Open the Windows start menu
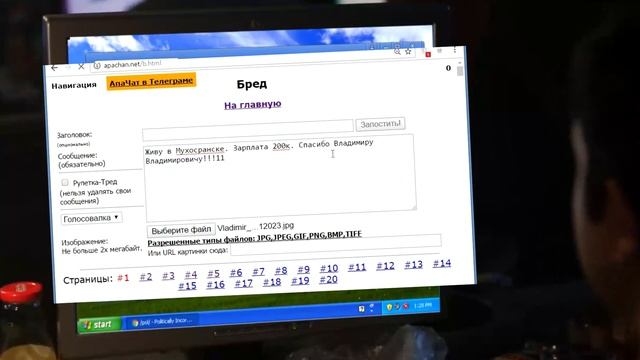 tap(98, 324)
